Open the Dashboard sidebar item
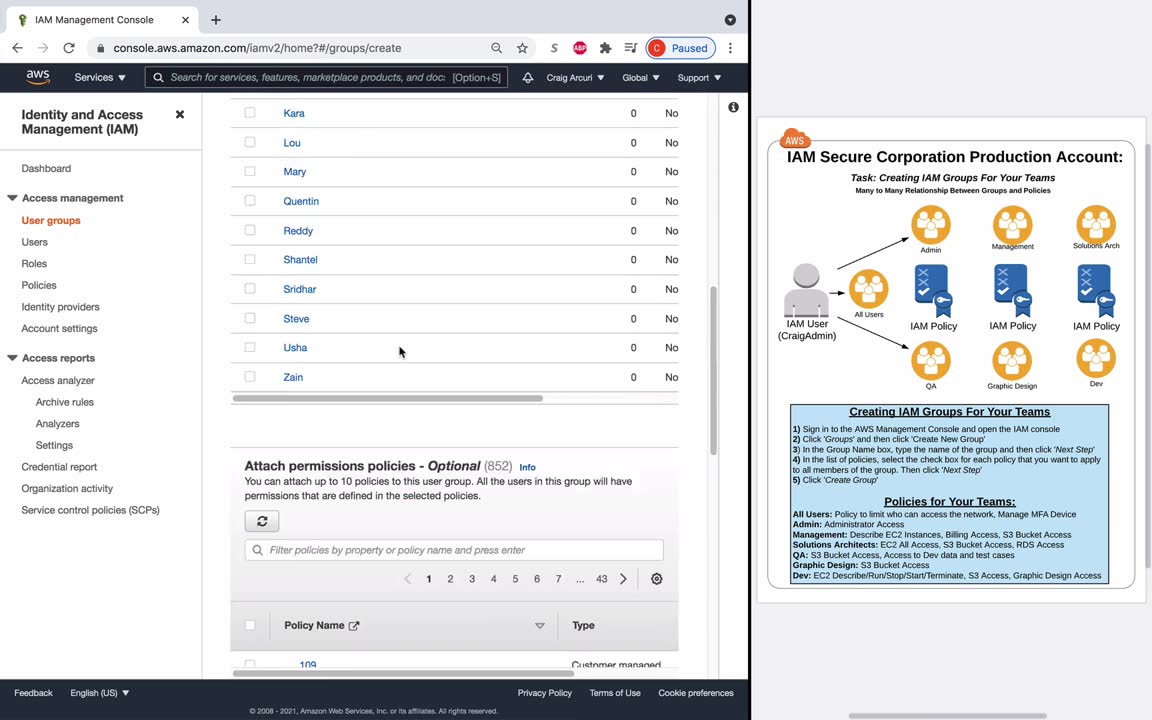 (46, 168)
